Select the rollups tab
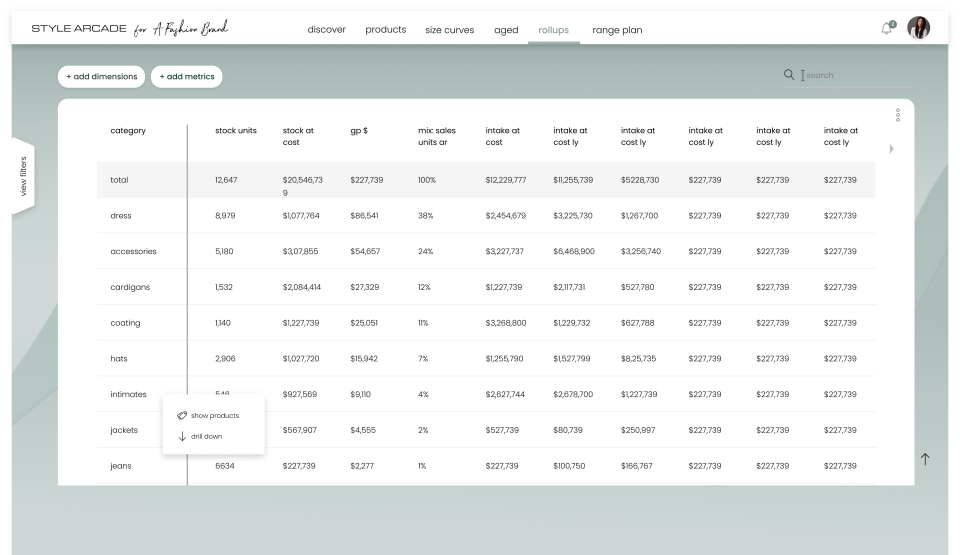Screen dimensions: 960x555 coord(553,30)
